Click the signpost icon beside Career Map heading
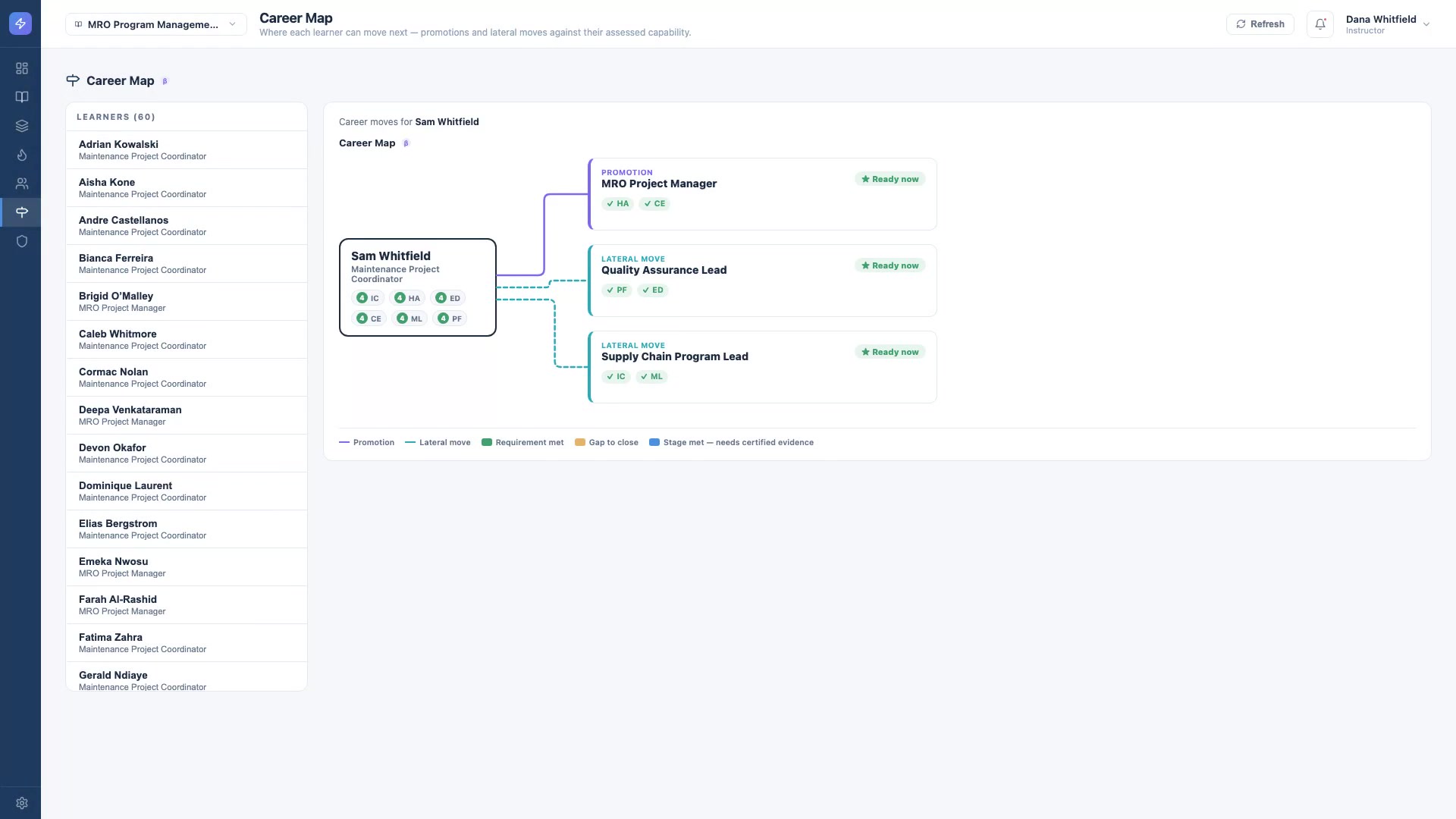 pyautogui.click(x=73, y=80)
